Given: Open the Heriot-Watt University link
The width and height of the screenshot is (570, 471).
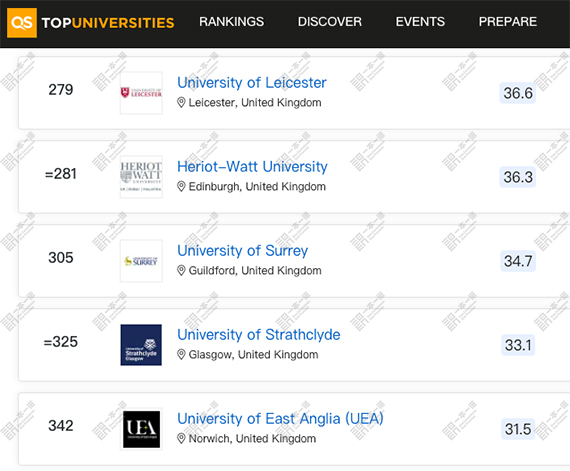Looking at the screenshot, I should (x=252, y=167).
